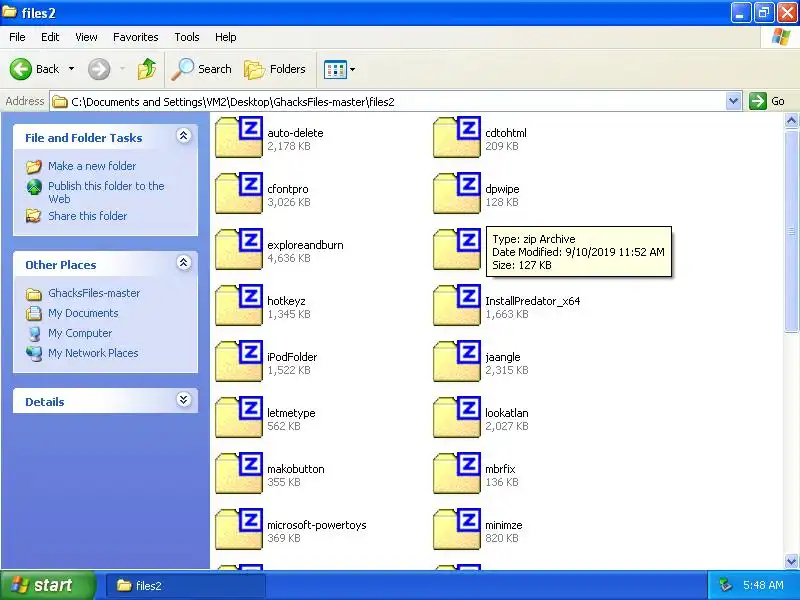Image resolution: width=800 pixels, height=600 pixels.
Task: Select the microsoft-powertoys zip icon
Action: 239,530
